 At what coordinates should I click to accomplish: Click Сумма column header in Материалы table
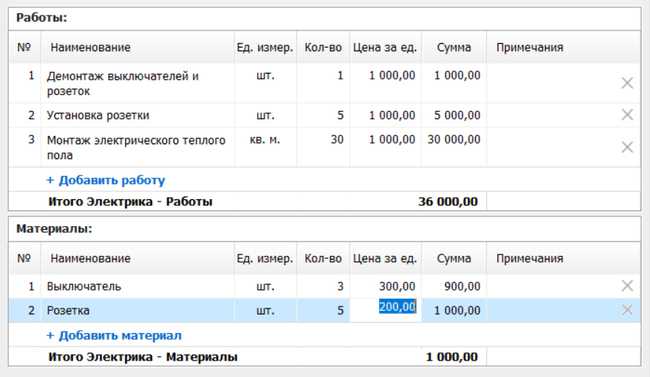[454, 258]
